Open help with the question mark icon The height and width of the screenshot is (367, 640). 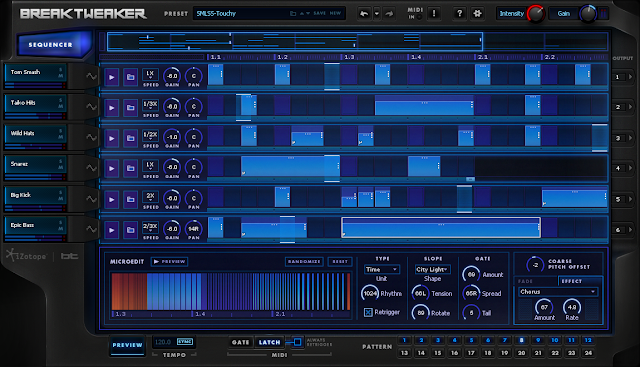point(460,13)
